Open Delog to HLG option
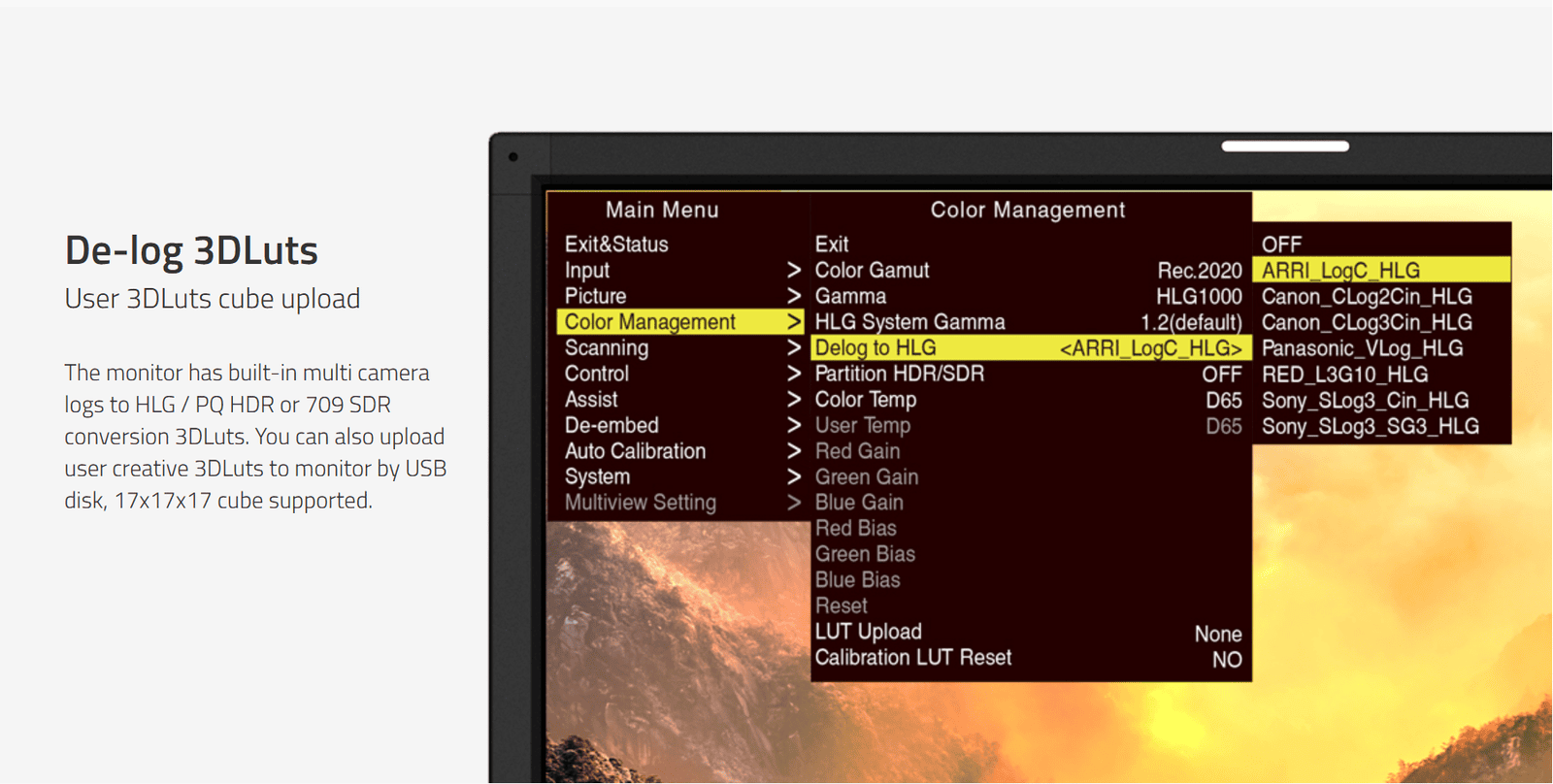The height and width of the screenshot is (784, 1553). pyautogui.click(x=876, y=347)
